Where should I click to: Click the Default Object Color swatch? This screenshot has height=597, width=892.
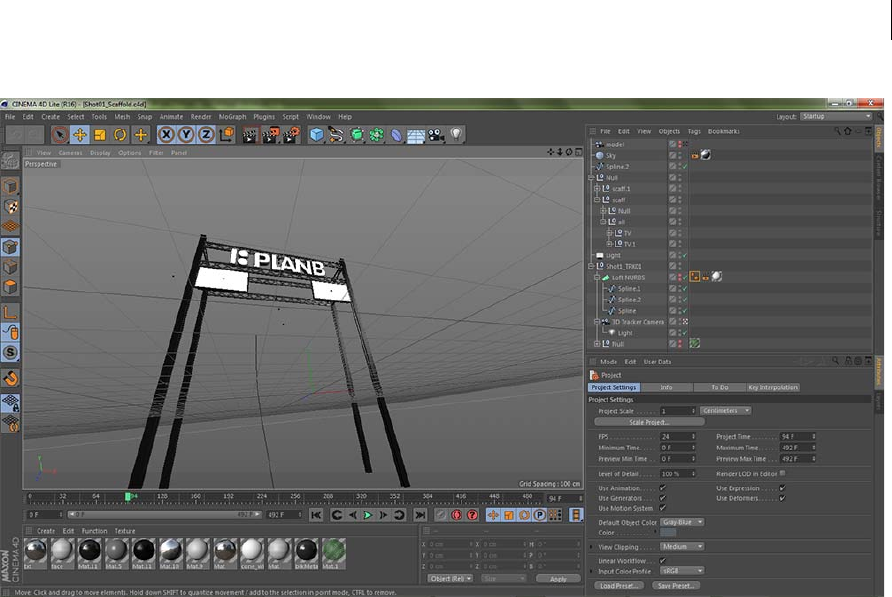pyautogui.click(x=668, y=533)
